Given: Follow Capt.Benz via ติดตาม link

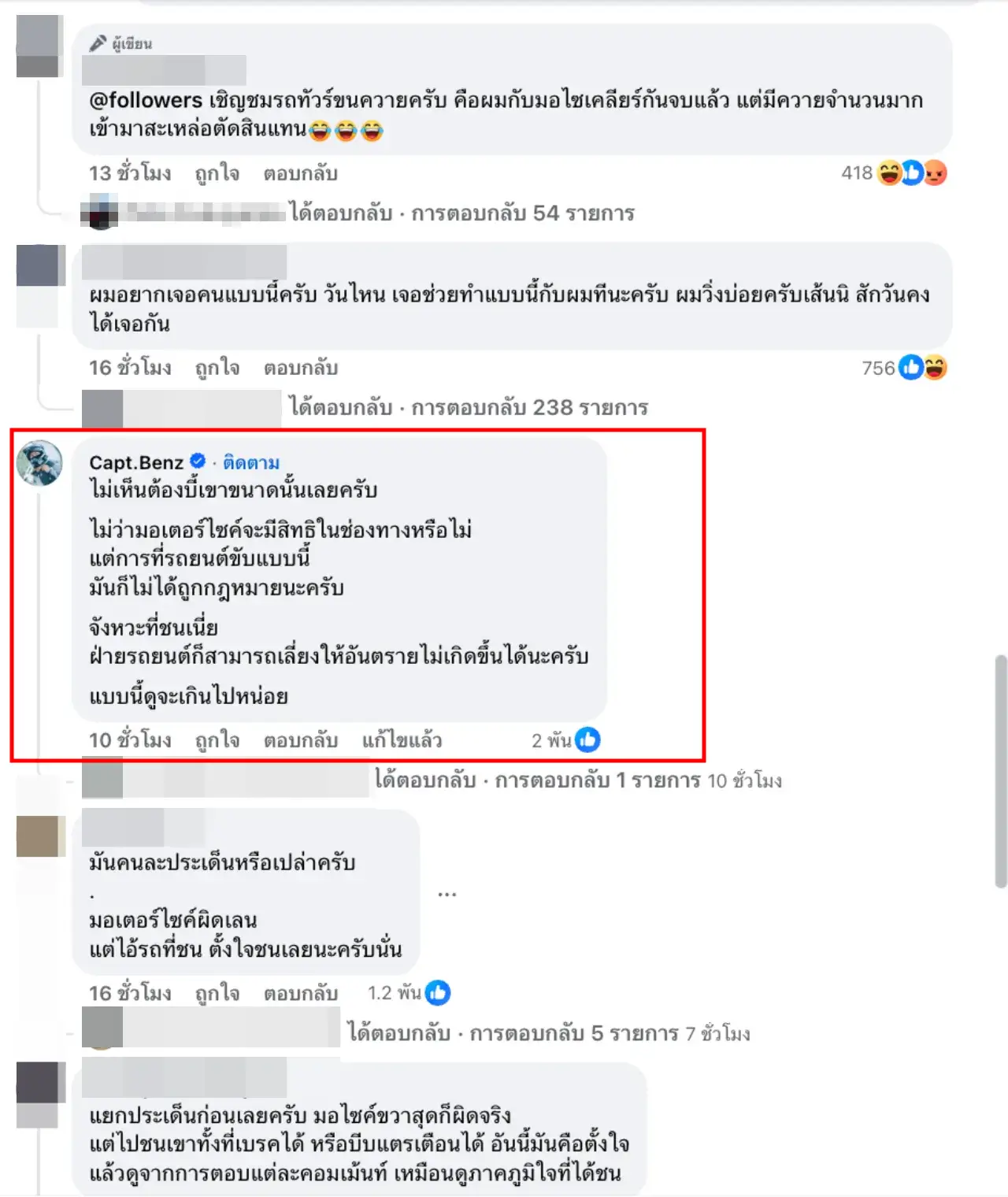Looking at the screenshot, I should [251, 462].
